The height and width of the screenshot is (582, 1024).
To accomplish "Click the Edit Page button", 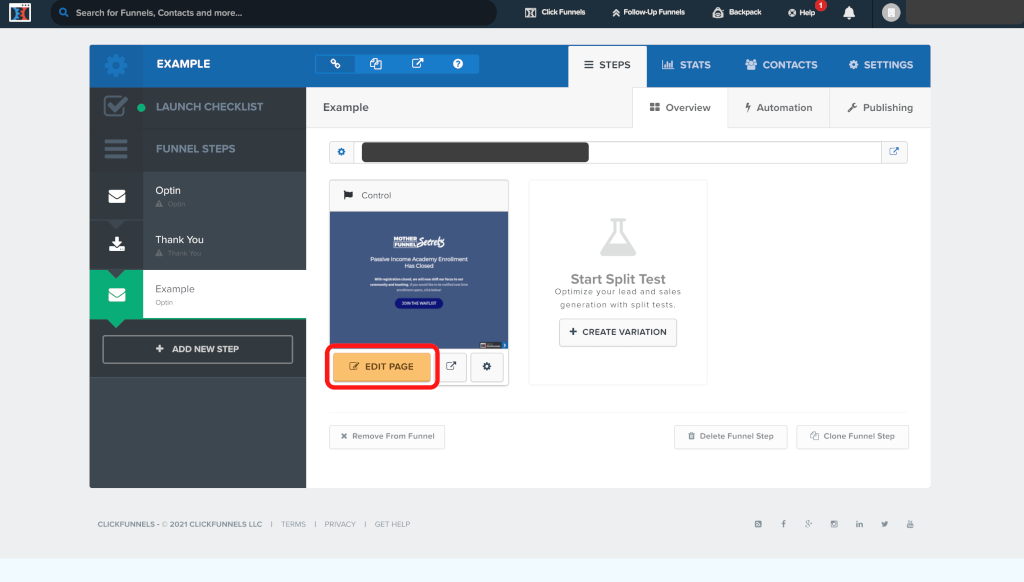I will 381,367.
